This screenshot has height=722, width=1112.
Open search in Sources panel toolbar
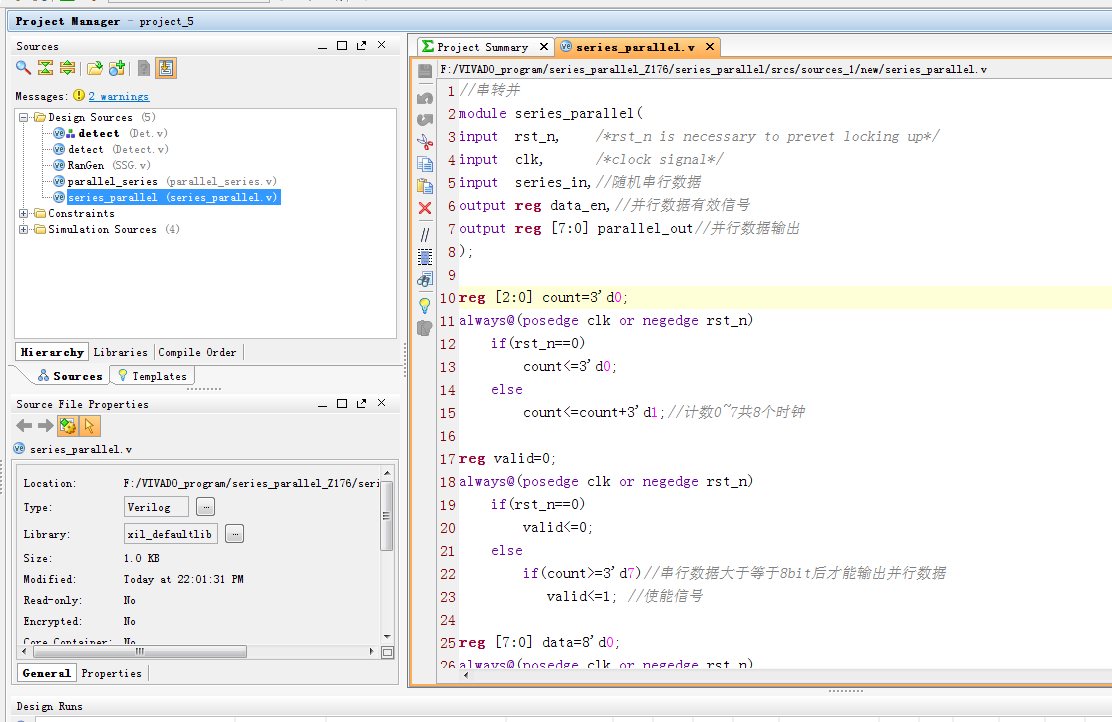23,68
